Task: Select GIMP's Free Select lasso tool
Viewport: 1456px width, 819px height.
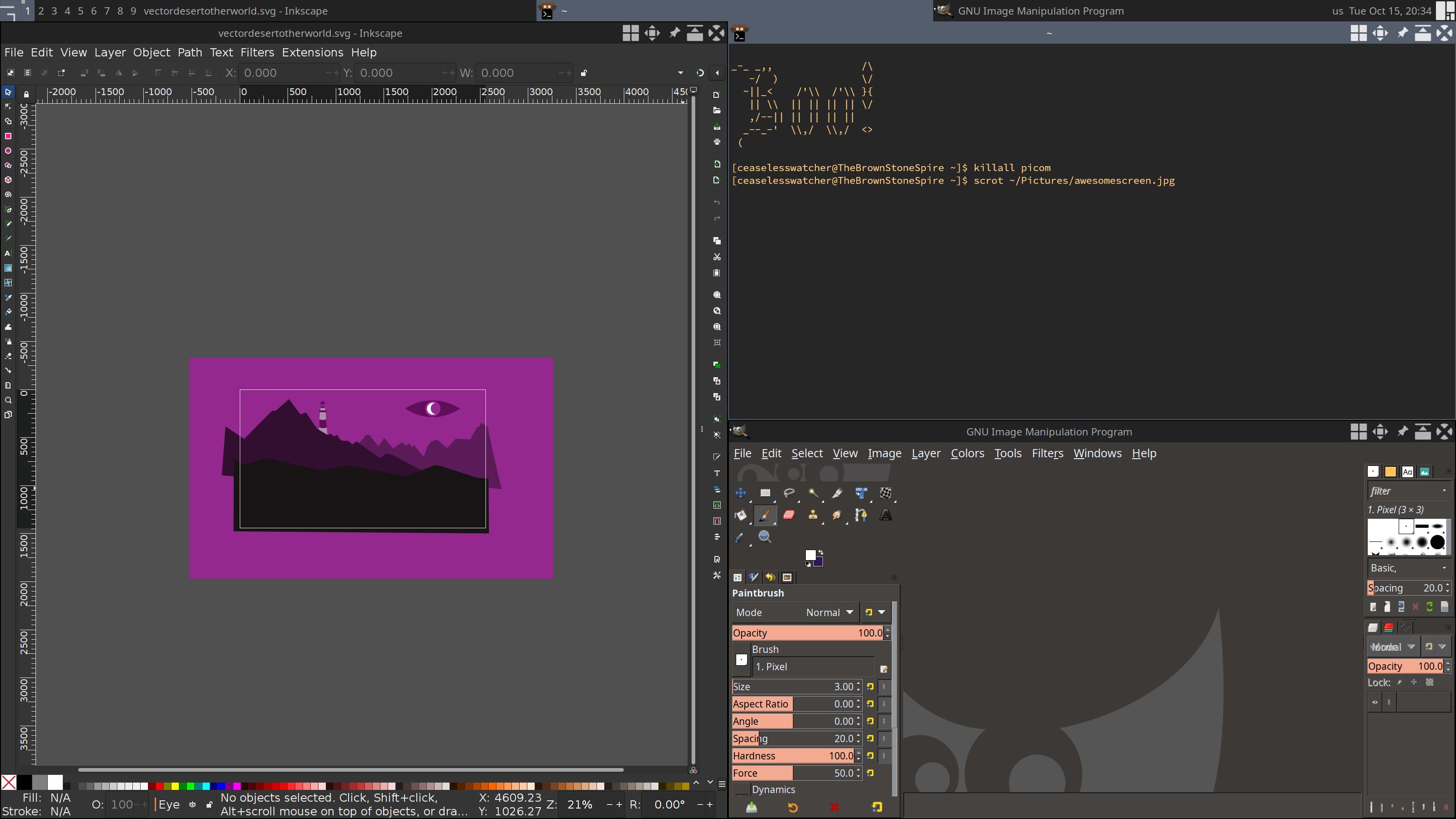Action: 789,493
